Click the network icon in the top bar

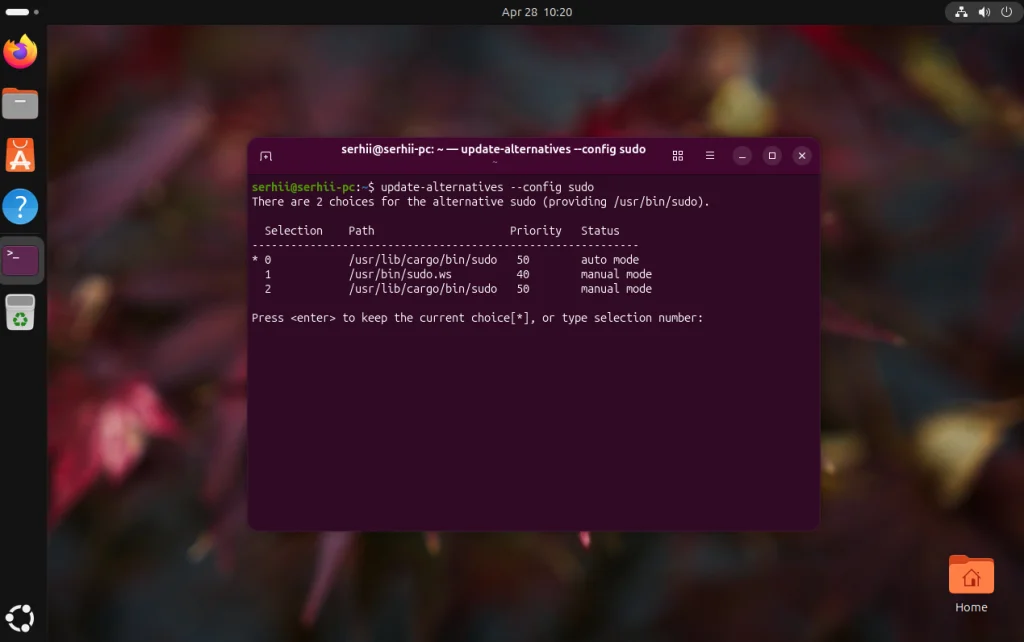point(961,12)
